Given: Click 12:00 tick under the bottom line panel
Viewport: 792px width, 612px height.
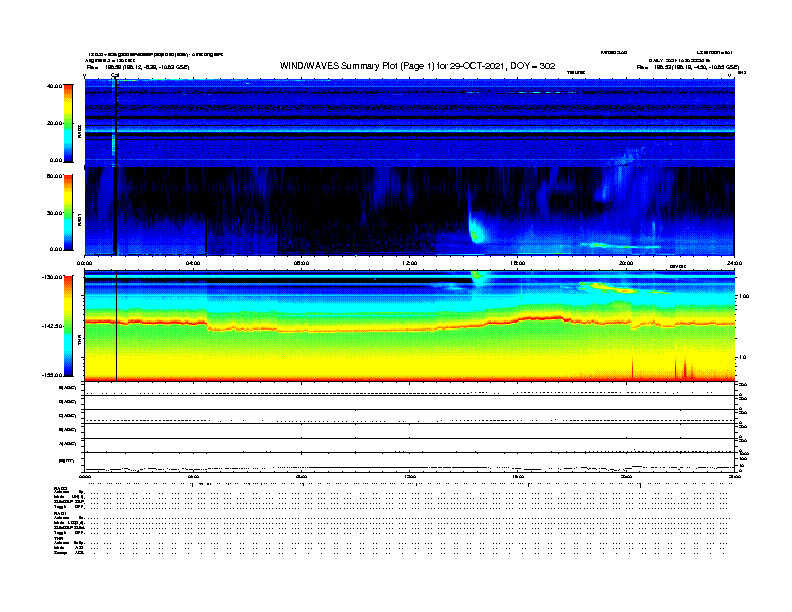Looking at the screenshot, I should [x=409, y=476].
